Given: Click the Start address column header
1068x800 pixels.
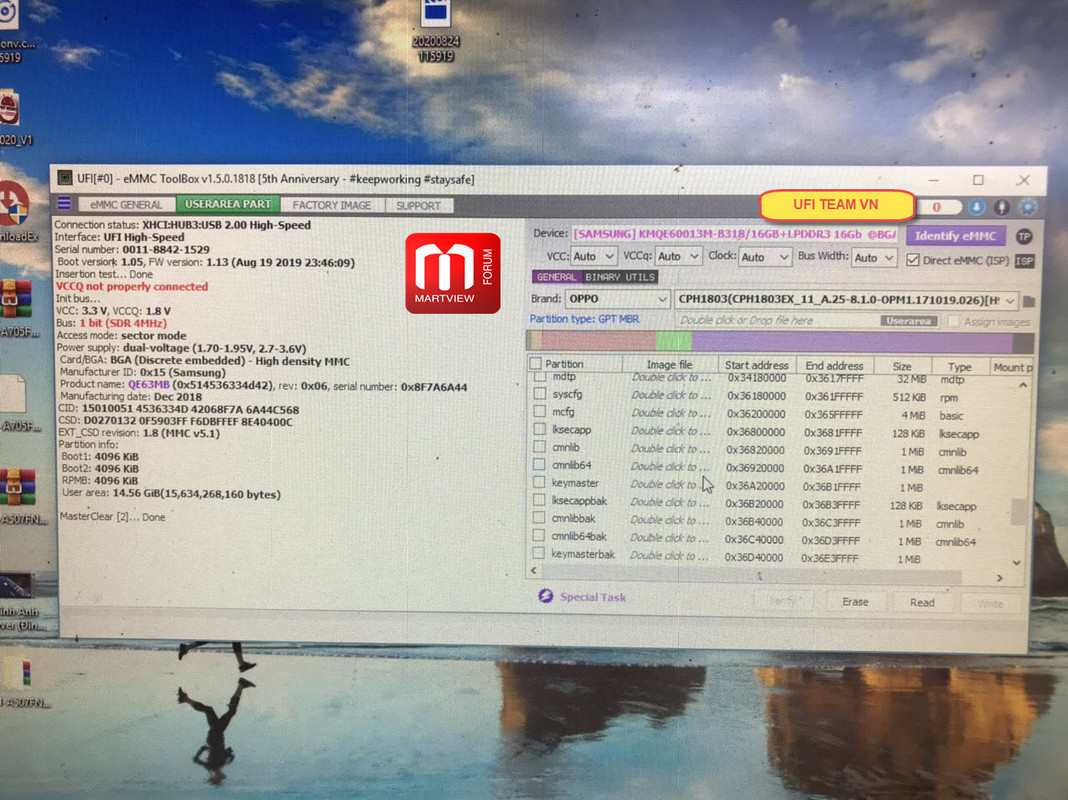Looking at the screenshot, I should point(756,365).
